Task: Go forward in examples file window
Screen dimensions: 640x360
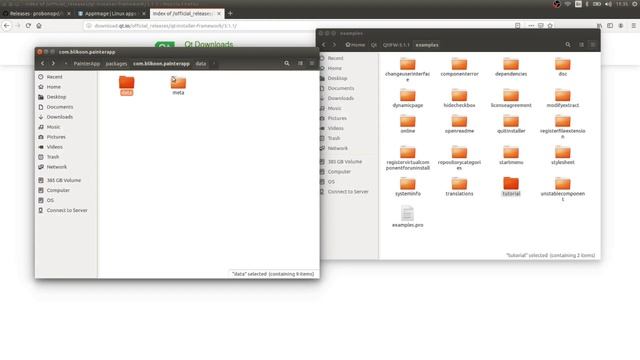Action: click(334, 44)
